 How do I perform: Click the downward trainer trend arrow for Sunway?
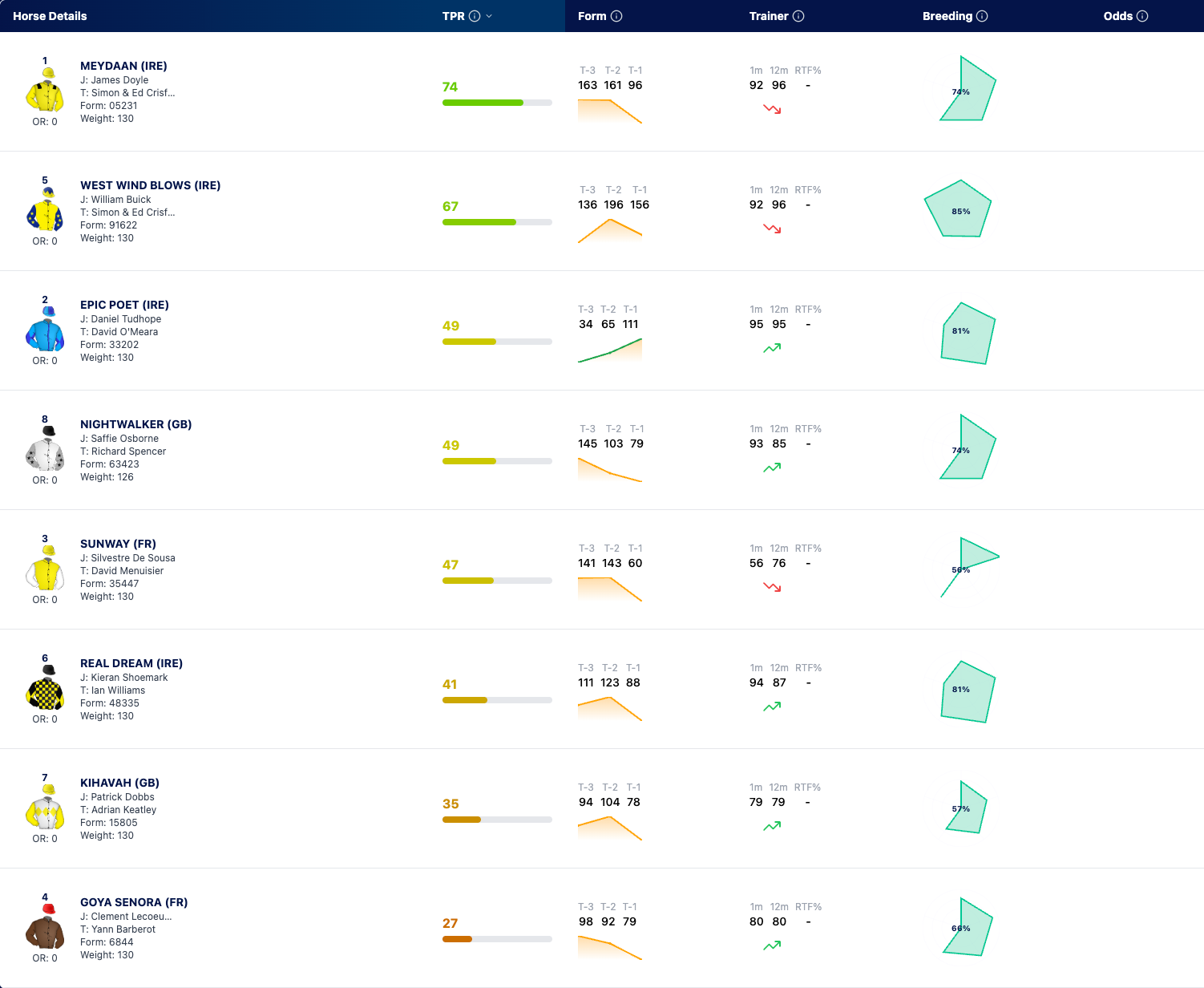click(772, 587)
